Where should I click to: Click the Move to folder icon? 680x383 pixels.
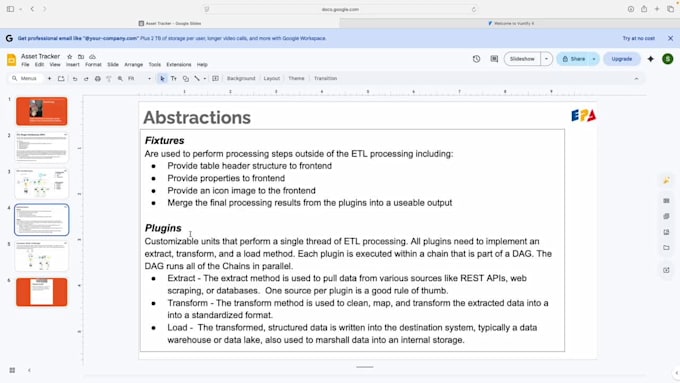pos(81,56)
